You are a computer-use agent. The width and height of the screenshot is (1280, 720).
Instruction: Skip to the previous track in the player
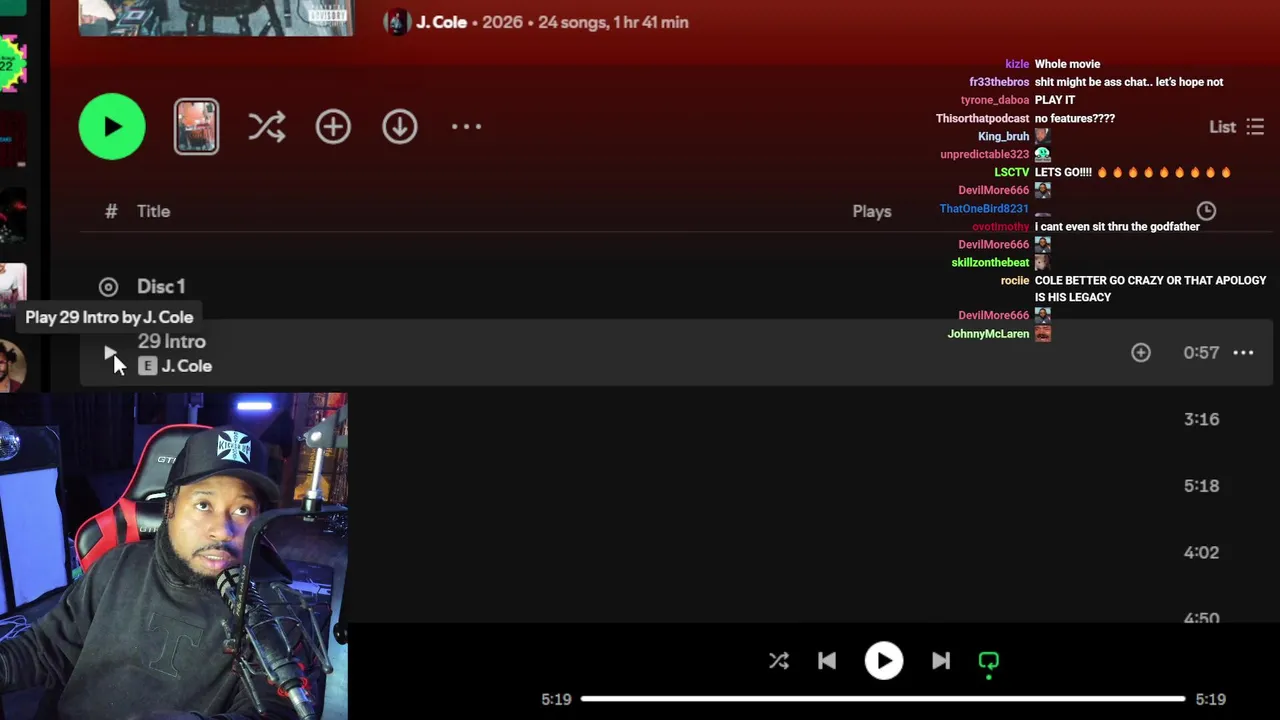coord(827,660)
